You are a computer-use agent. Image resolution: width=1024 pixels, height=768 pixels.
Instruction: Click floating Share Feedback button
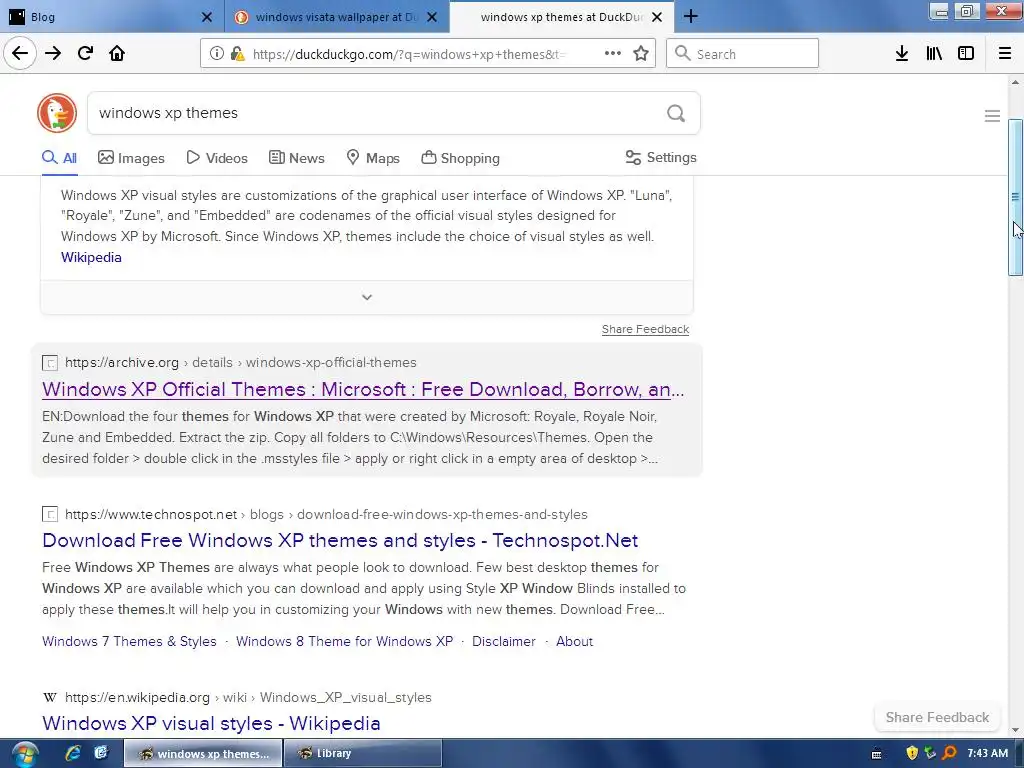(937, 717)
